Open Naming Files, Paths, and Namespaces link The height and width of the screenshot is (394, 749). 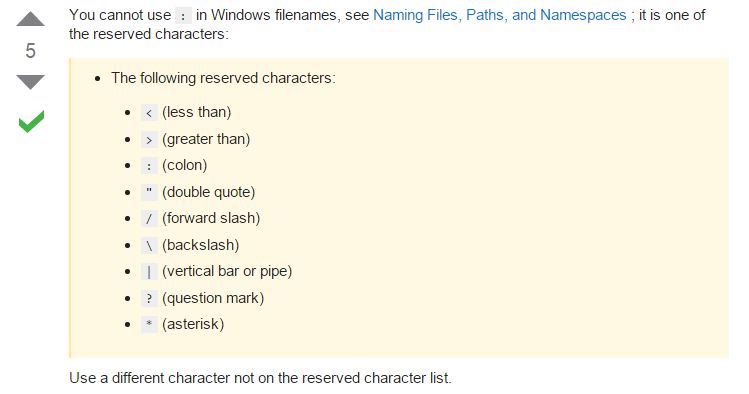click(x=499, y=15)
